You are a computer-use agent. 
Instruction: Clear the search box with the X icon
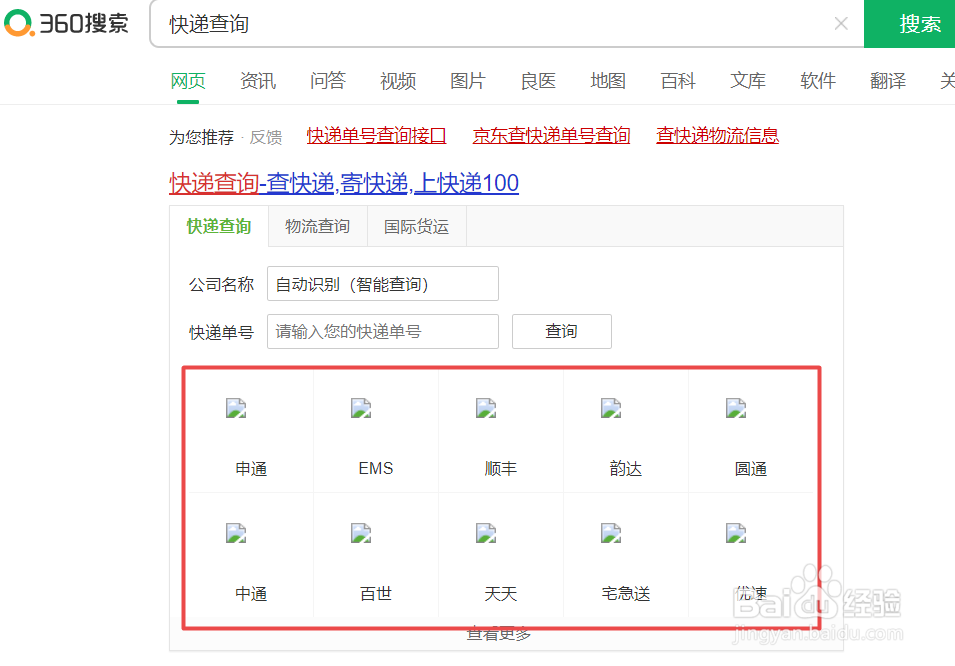[x=841, y=24]
